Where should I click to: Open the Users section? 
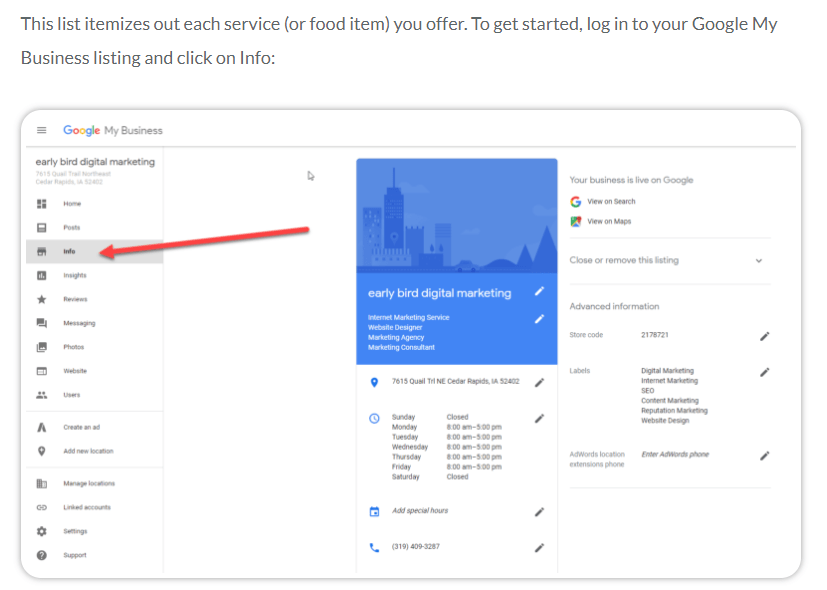click(x=41, y=394)
